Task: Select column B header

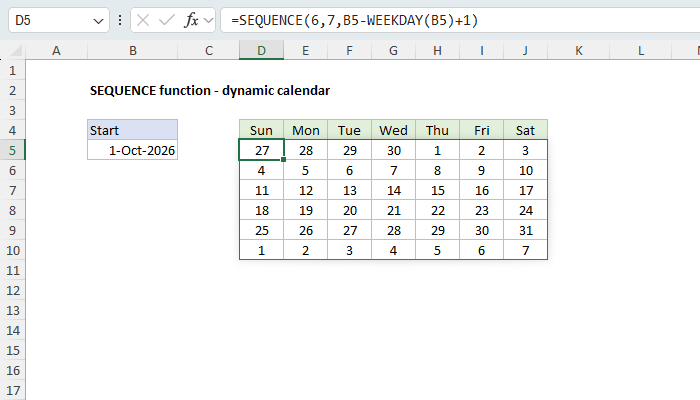Action: point(133,50)
